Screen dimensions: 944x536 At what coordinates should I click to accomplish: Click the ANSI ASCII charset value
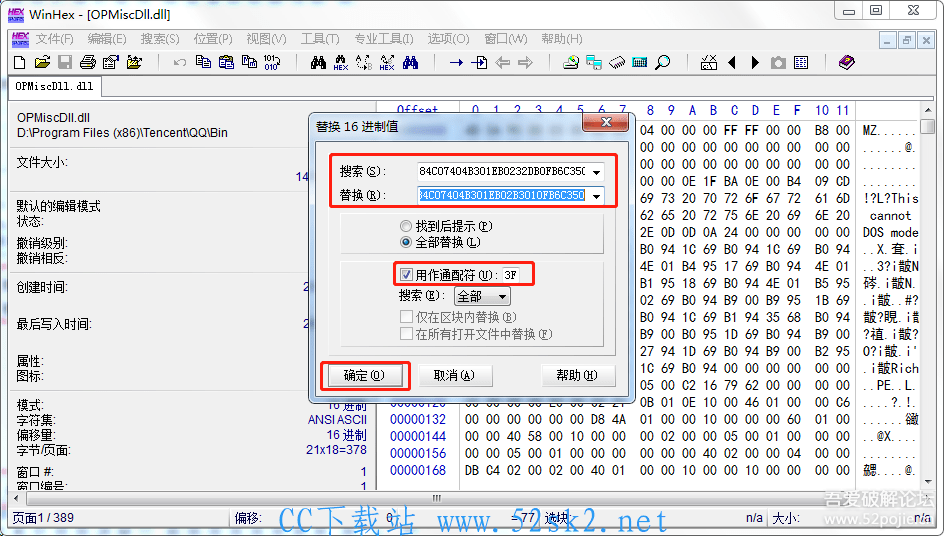click(x=337, y=420)
